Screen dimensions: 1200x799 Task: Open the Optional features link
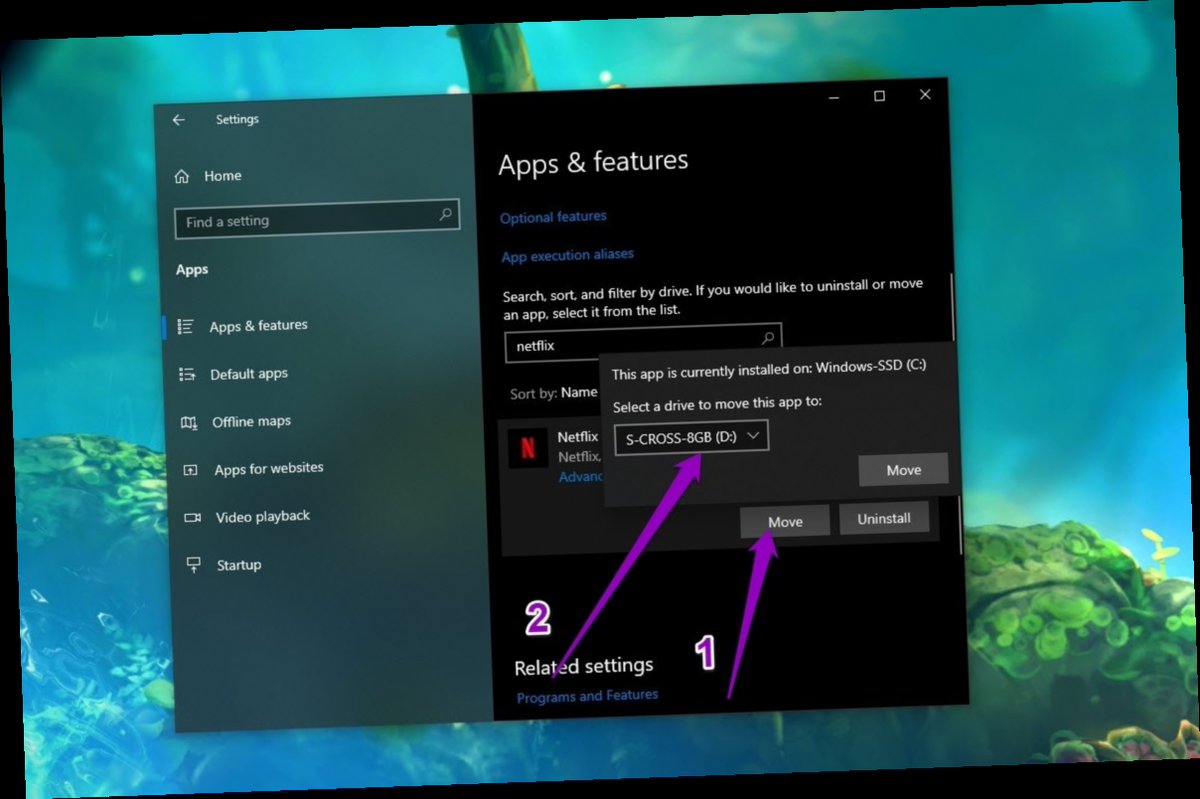pyautogui.click(x=553, y=216)
